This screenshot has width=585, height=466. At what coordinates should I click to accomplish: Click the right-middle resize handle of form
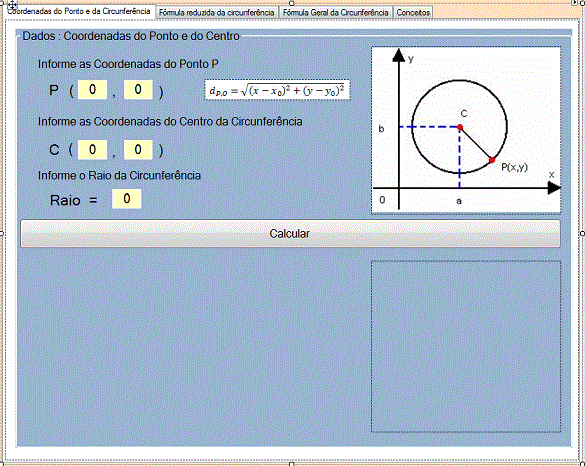click(x=582, y=233)
